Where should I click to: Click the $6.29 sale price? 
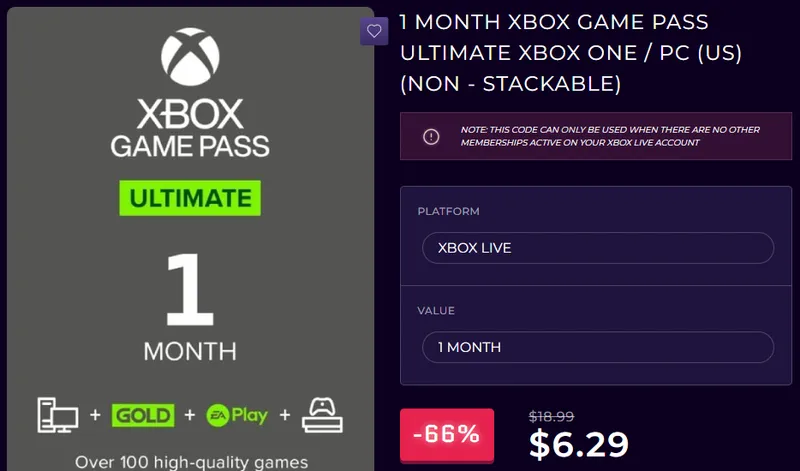(x=579, y=444)
